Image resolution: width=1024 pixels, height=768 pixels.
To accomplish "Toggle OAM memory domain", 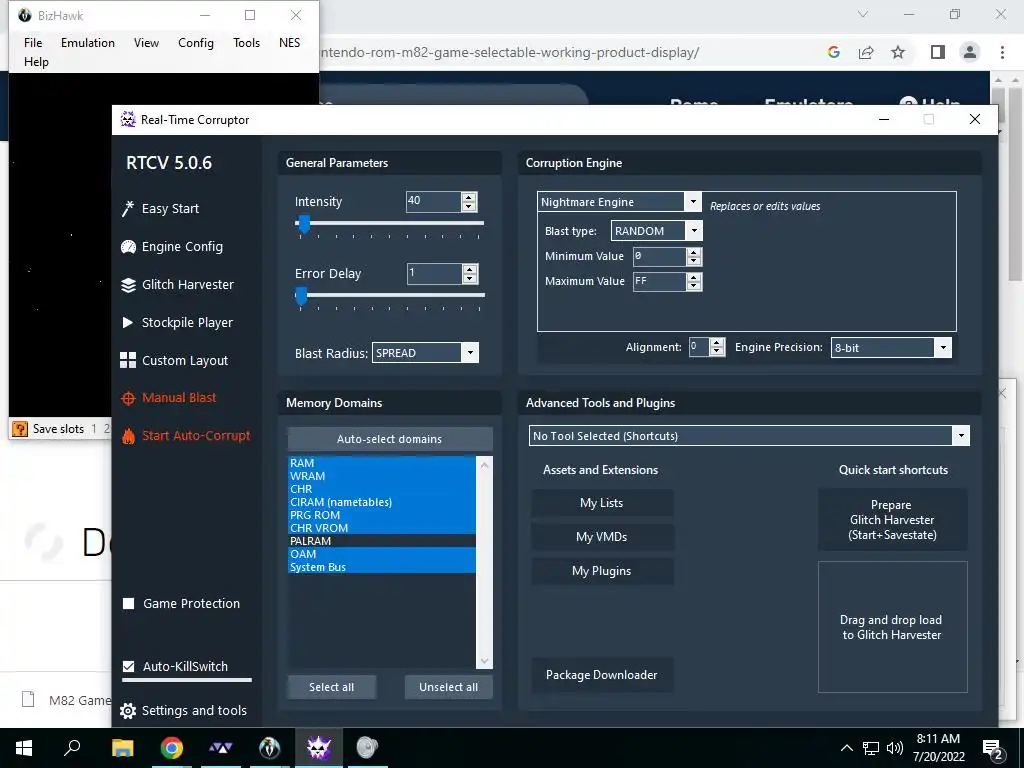I will click(381, 554).
